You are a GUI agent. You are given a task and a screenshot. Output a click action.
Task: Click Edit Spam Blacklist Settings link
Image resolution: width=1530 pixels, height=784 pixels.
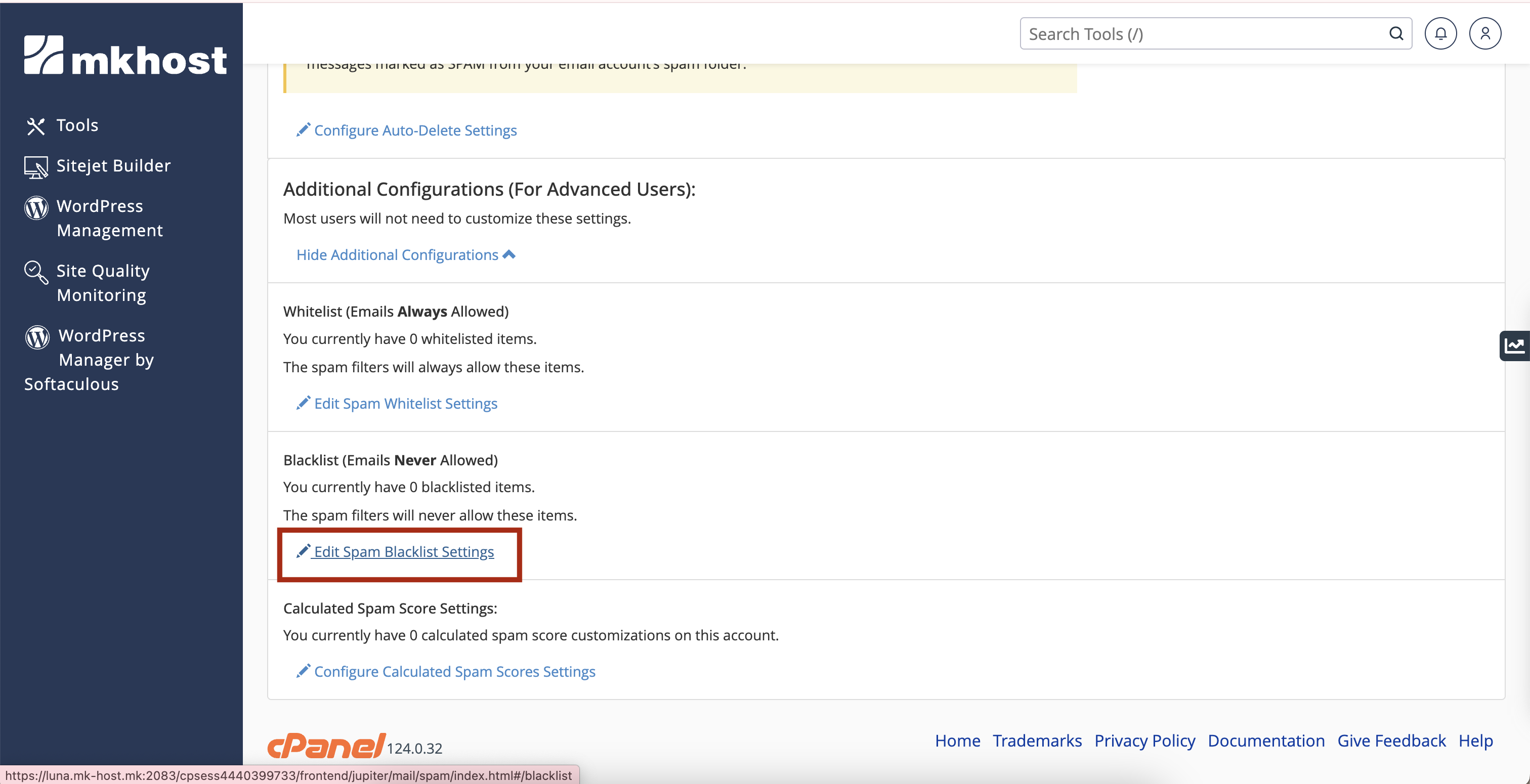tap(403, 552)
